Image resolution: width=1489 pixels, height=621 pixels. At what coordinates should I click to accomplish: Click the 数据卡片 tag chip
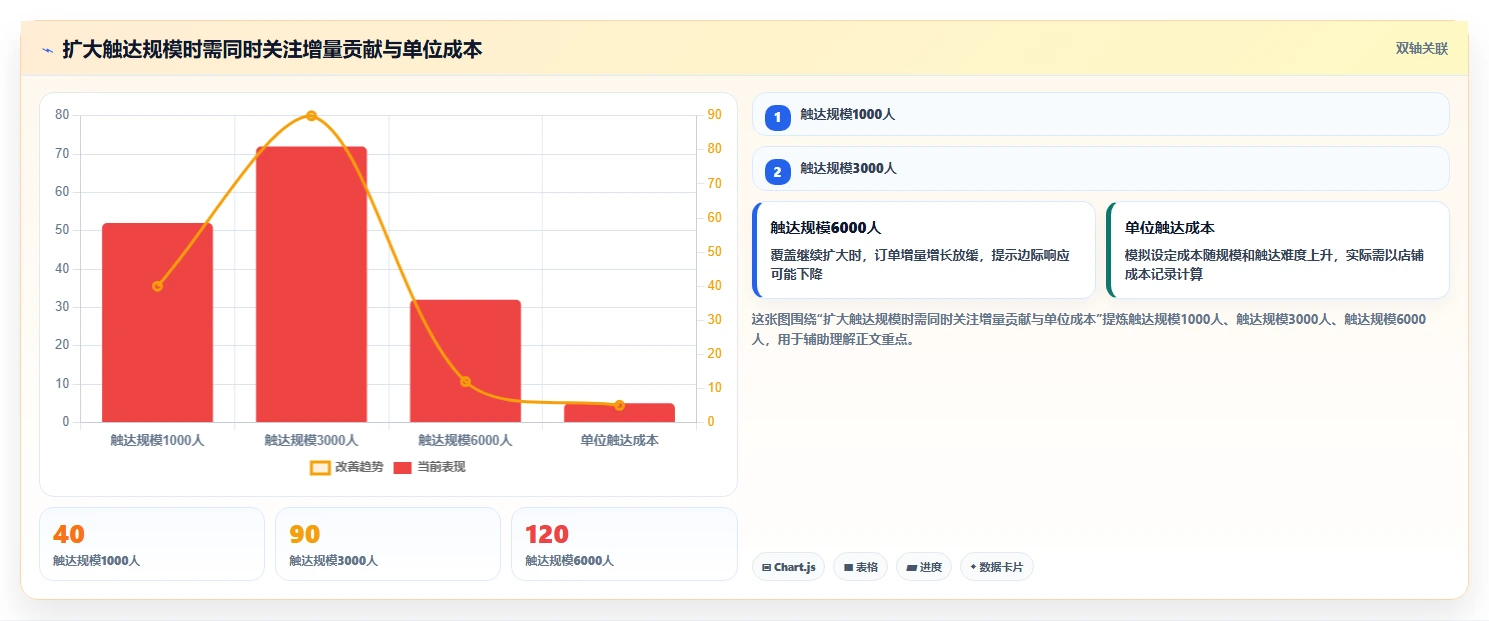(x=996, y=567)
